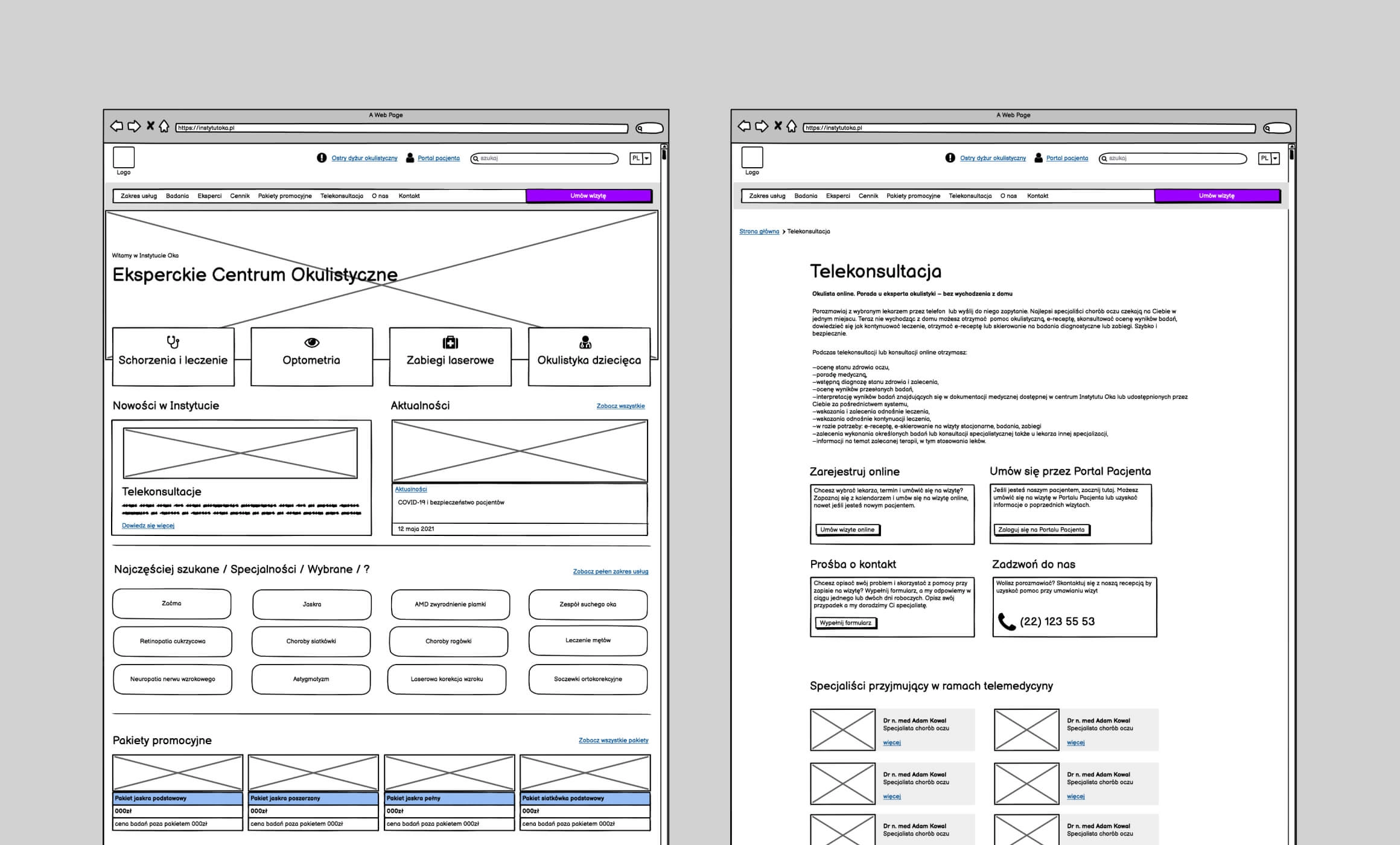The height and width of the screenshot is (845, 1400).
Task: Click the phone icon beside (22) 123 55 53
Action: 1007,622
